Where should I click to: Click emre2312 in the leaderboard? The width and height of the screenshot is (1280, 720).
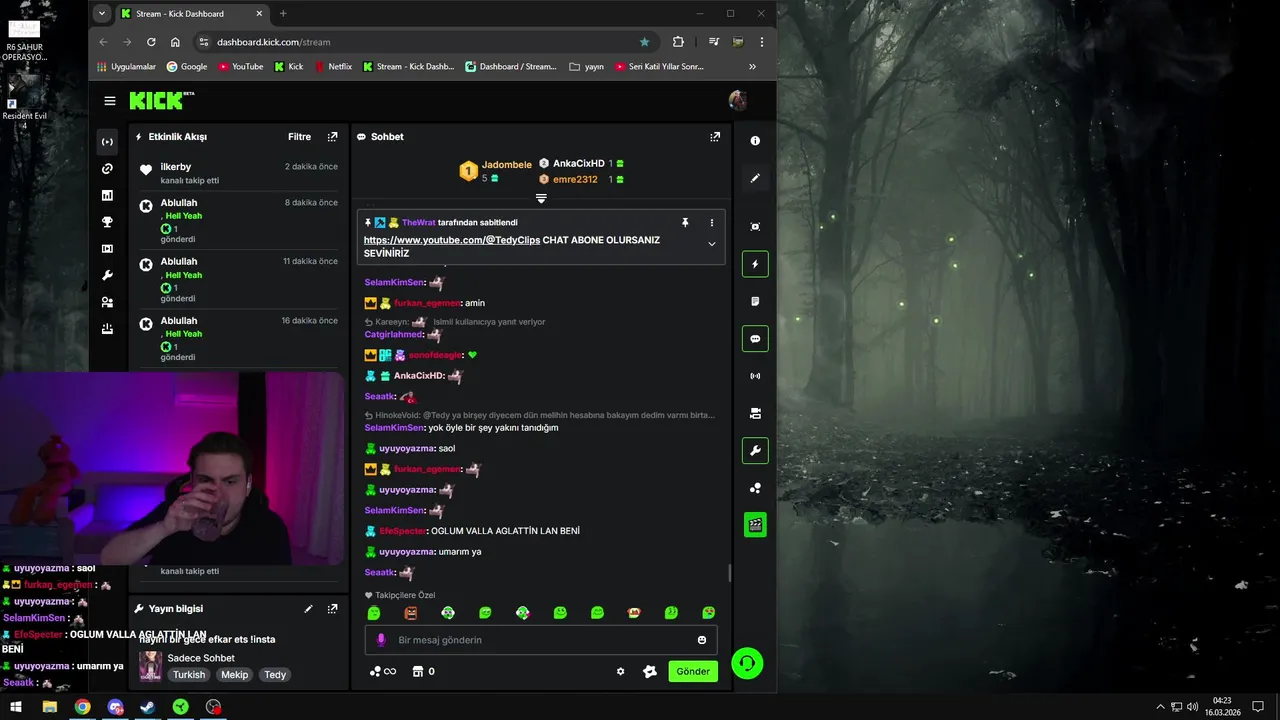coord(575,180)
